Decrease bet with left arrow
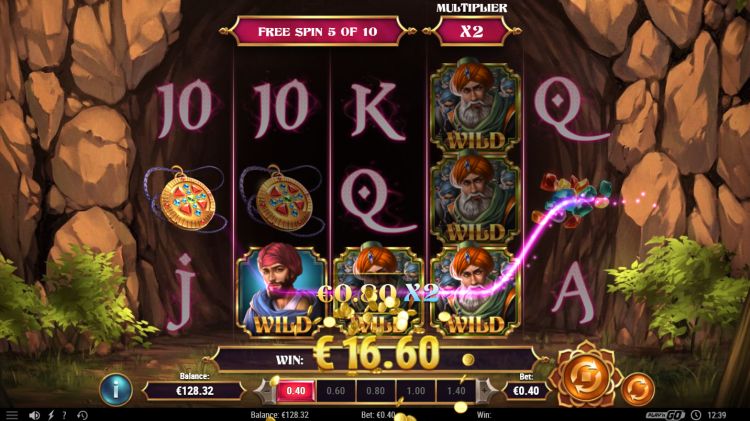The width and height of the screenshot is (750, 421). pyautogui.click(x=265, y=391)
